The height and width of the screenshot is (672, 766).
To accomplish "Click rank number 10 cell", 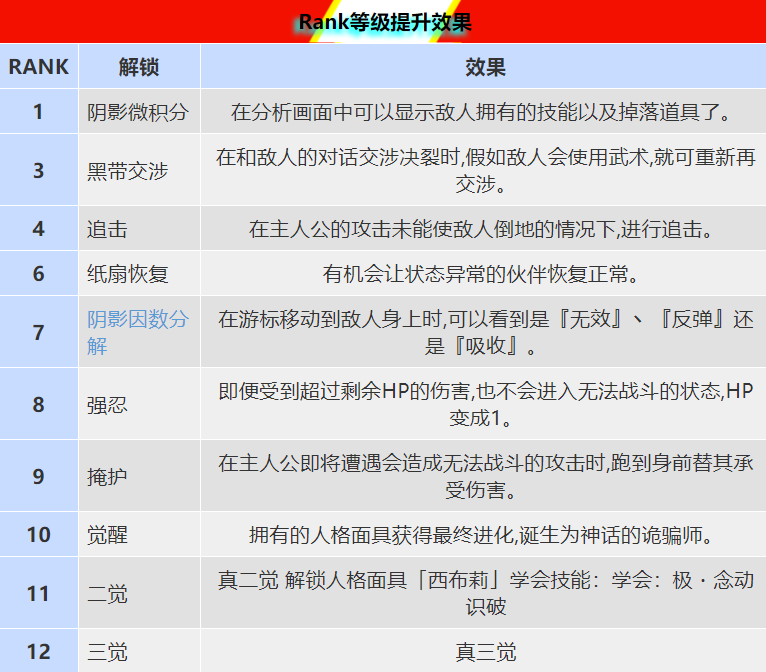I will 39,534.
